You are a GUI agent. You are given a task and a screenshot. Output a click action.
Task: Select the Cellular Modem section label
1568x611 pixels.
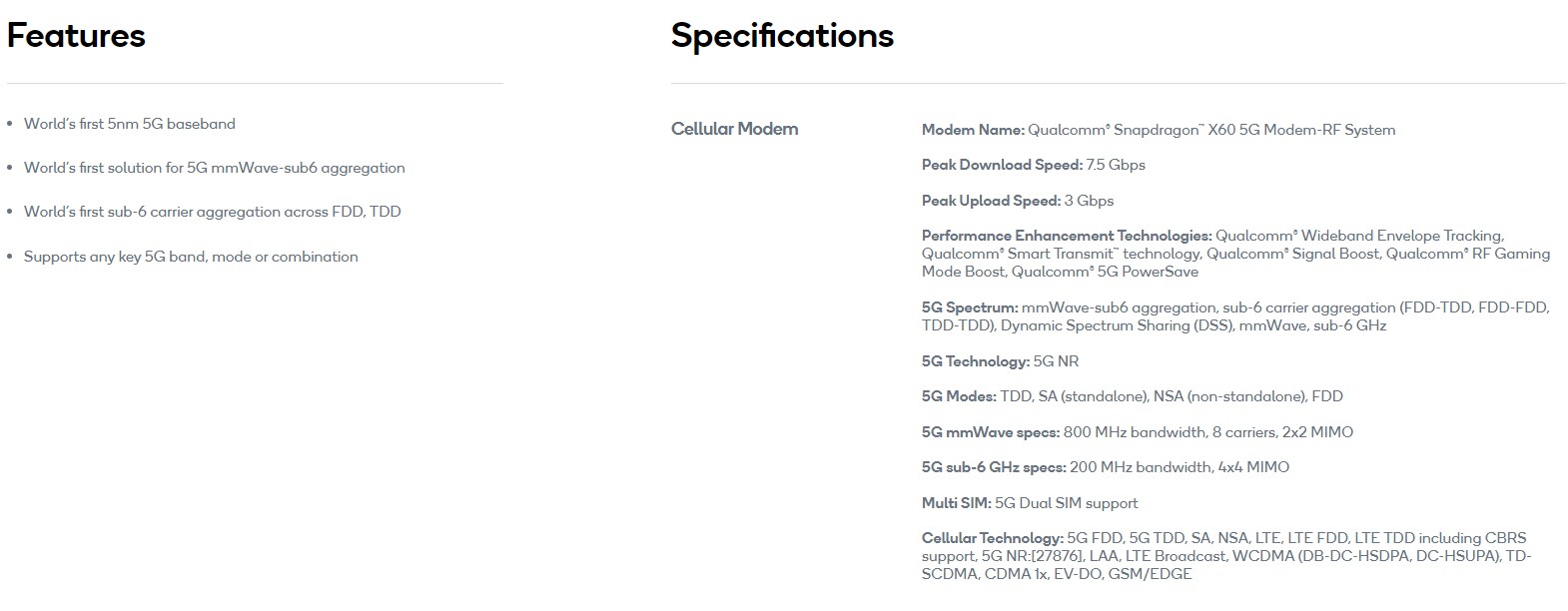pos(734,129)
